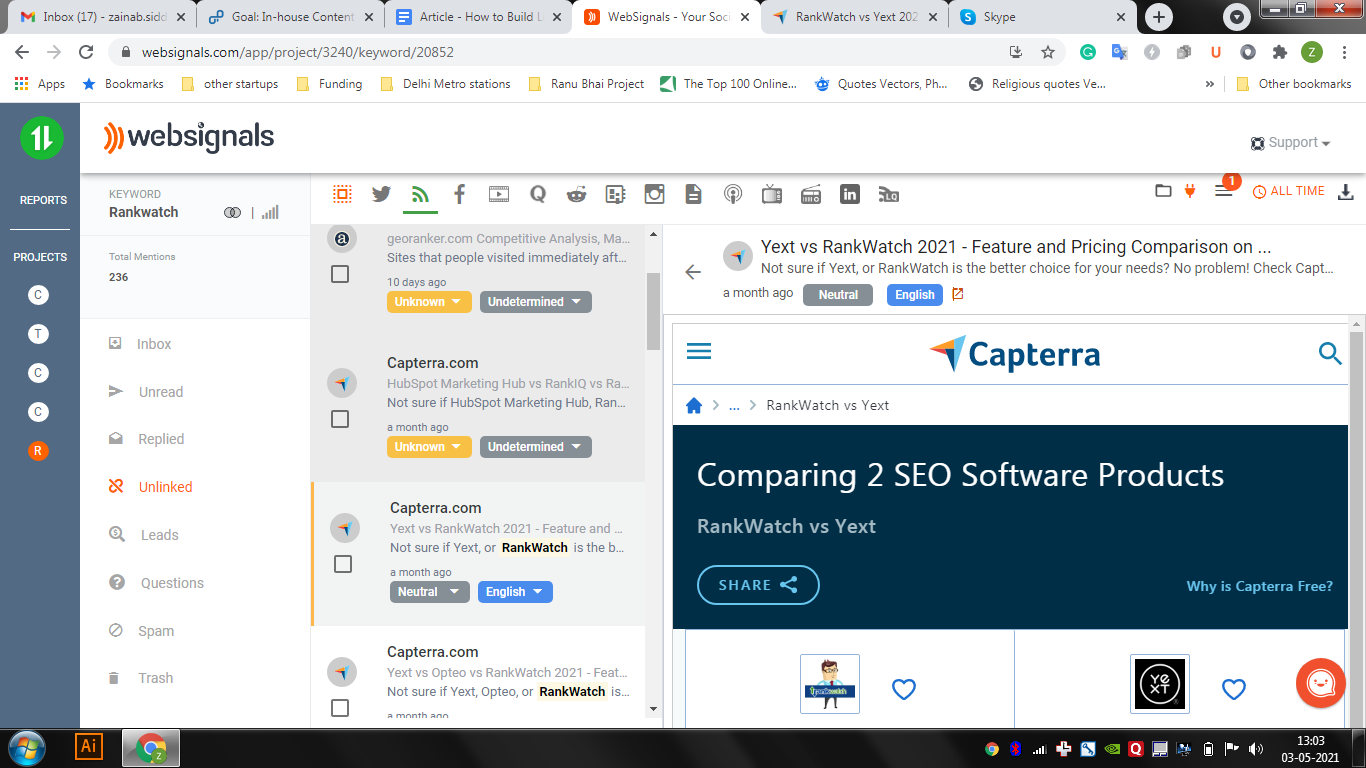Open the Leads folder
1366x768 pixels.
coord(159,535)
